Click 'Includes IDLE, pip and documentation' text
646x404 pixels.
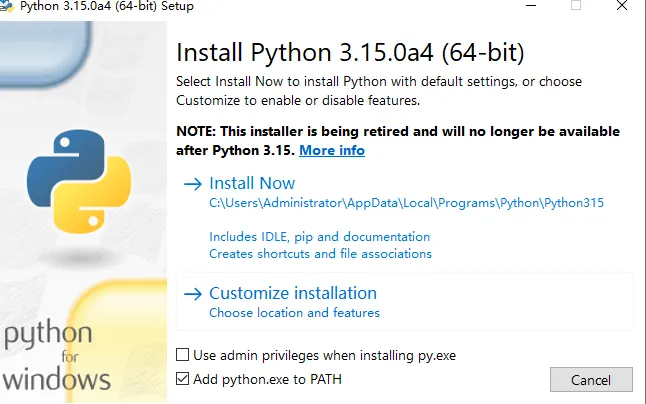pyautogui.click(x=319, y=237)
